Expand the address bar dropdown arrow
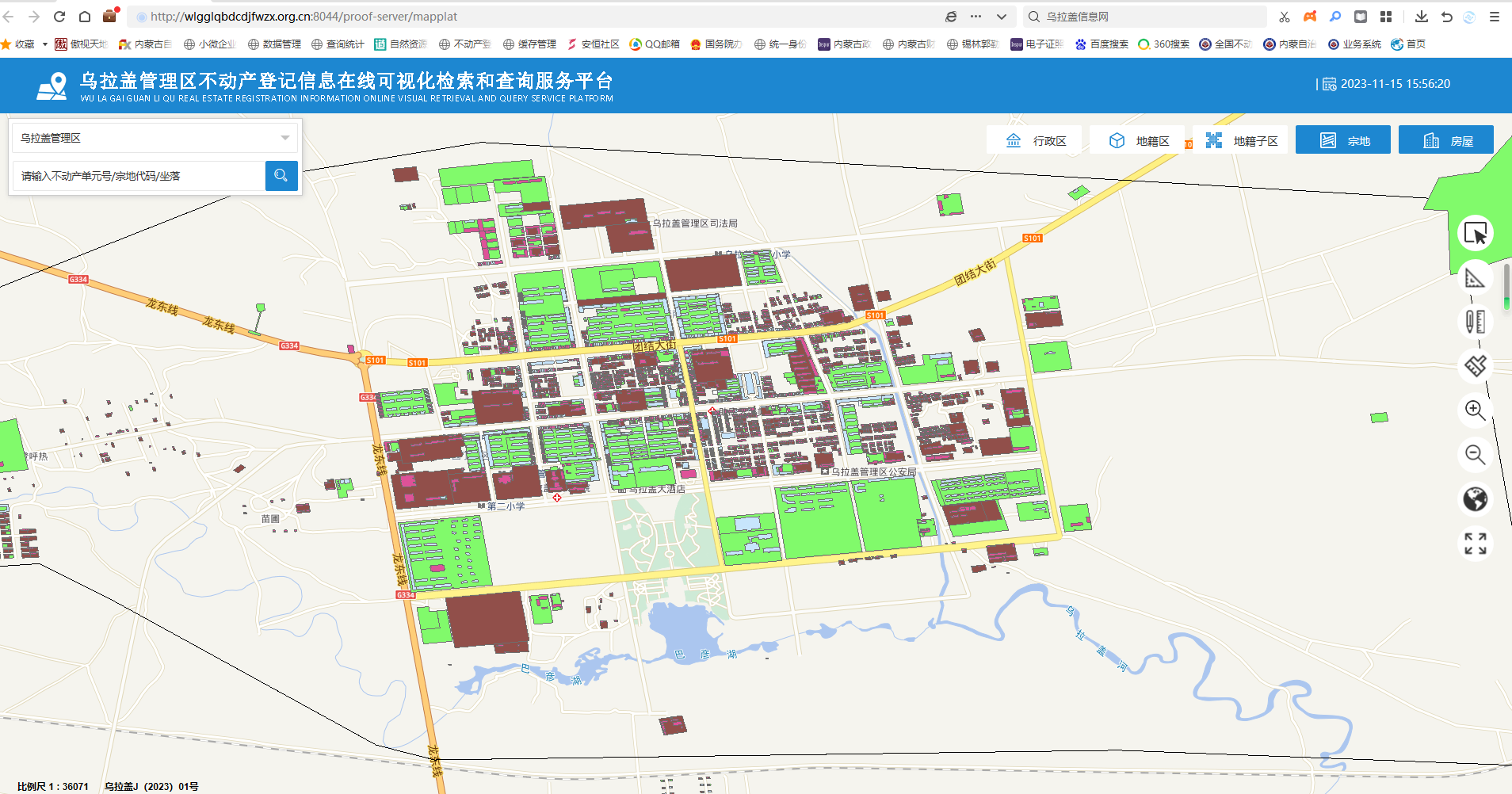The height and width of the screenshot is (794, 1512). 1002,17
